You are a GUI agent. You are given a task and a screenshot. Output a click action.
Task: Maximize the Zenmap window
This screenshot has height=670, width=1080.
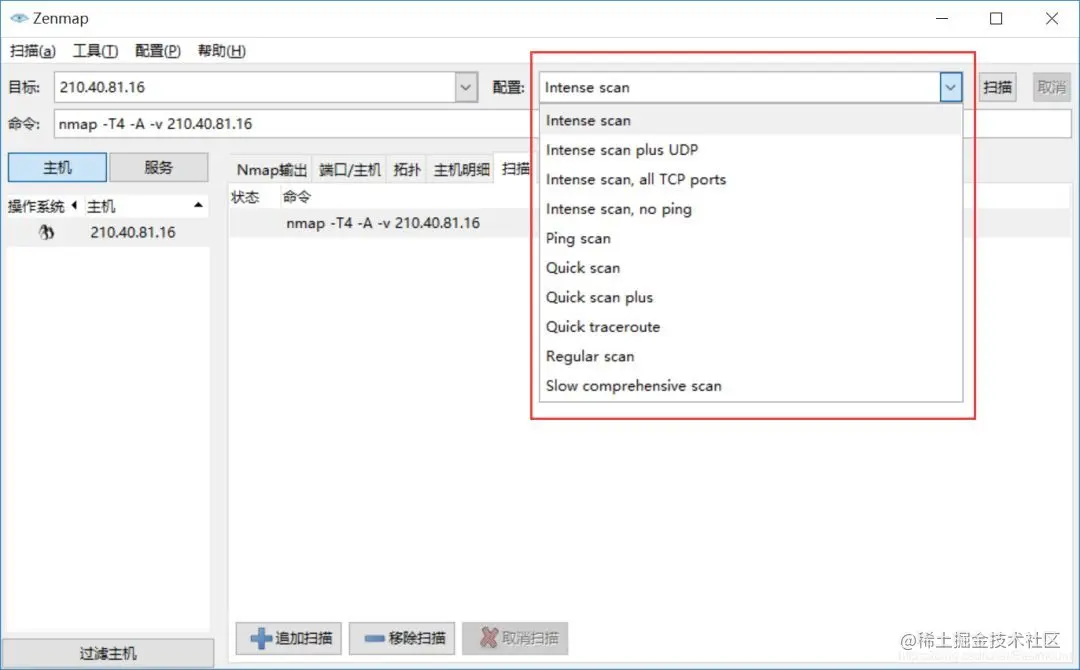996,19
